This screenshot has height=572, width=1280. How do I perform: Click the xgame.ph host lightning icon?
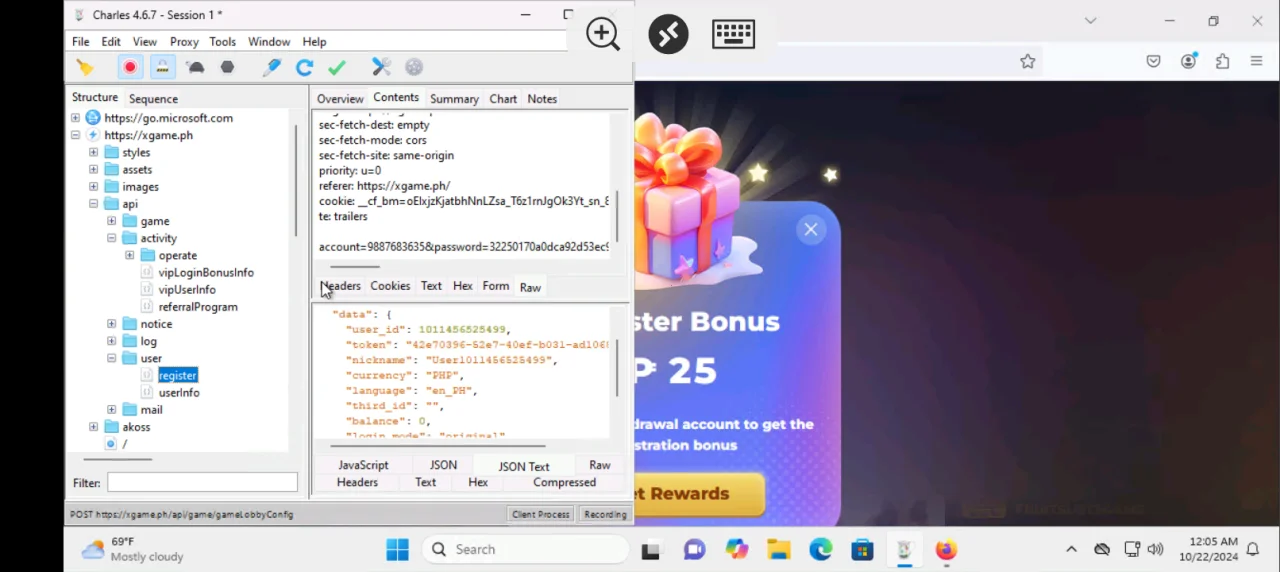coord(93,135)
